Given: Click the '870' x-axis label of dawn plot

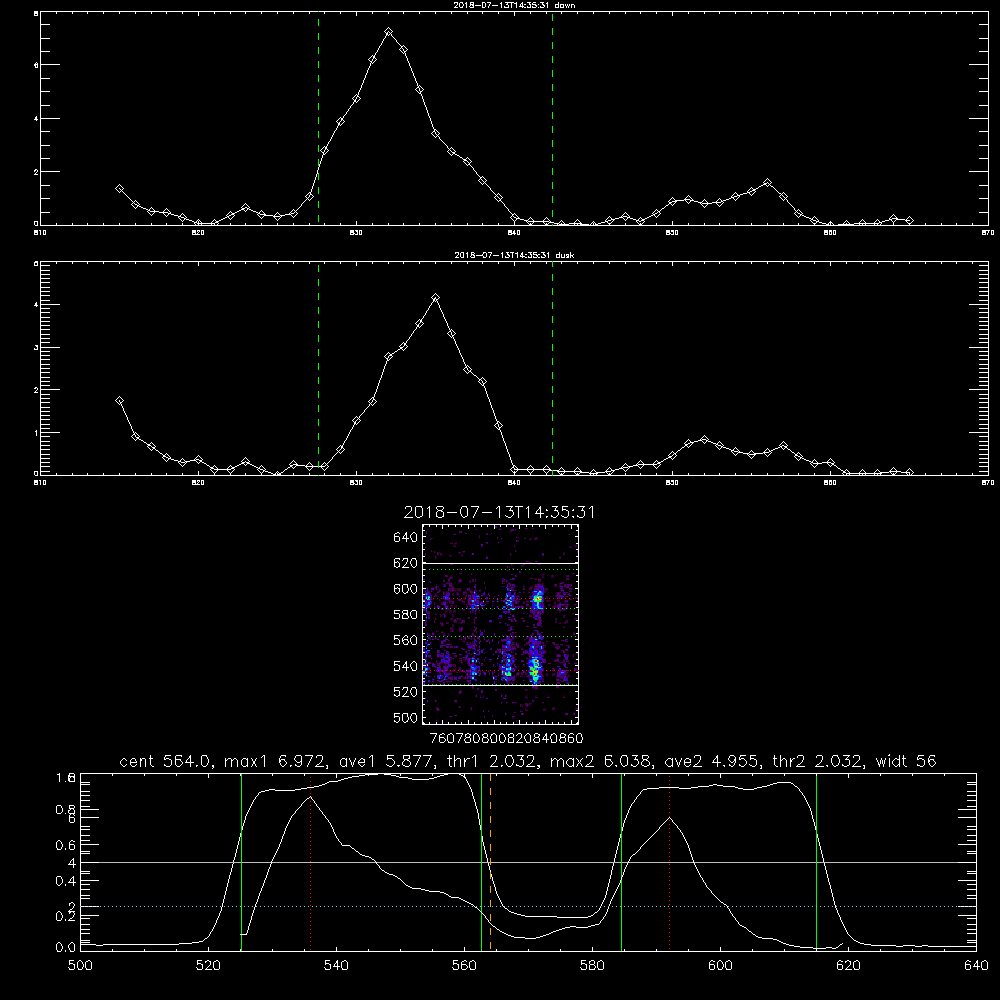Looking at the screenshot, I should tap(988, 233).
